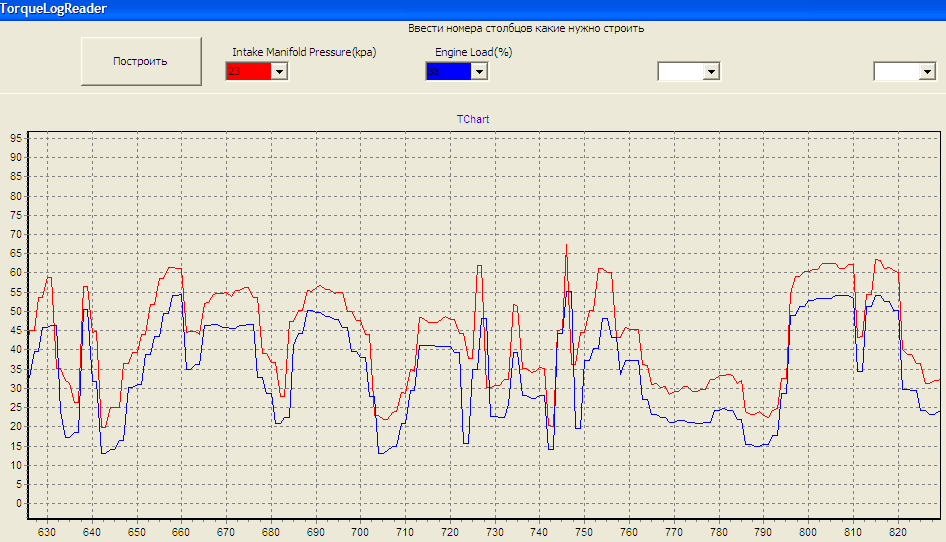Click the TorqueLogReader title bar
This screenshot has width=946, height=542.
pyautogui.click(x=54, y=9)
